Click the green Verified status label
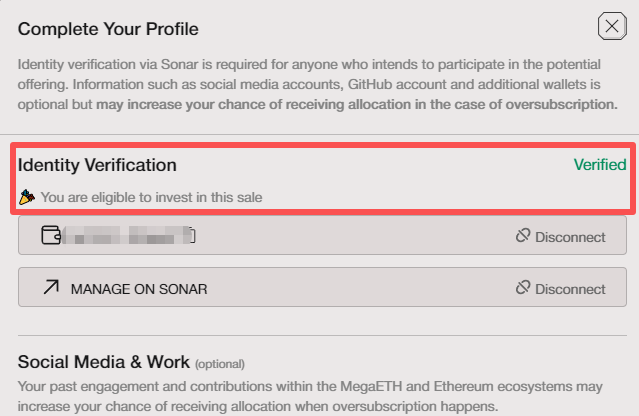This screenshot has height=416, width=639. (x=599, y=165)
